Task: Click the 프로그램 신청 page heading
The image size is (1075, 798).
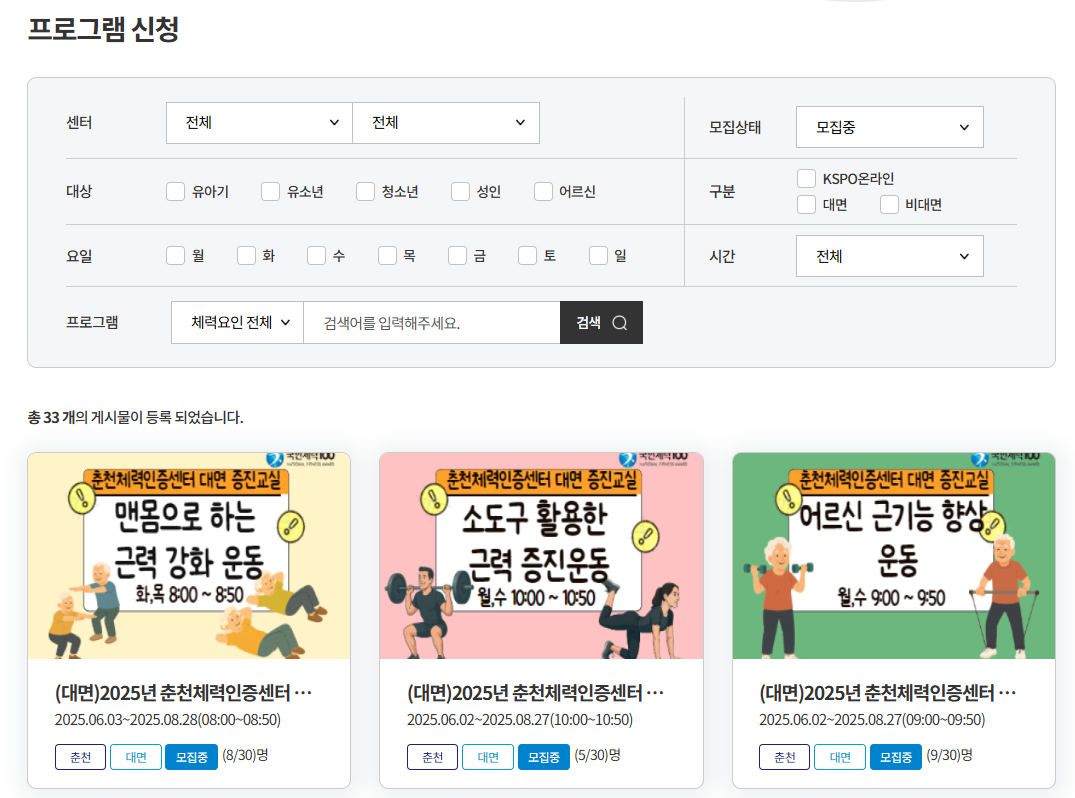Action: click(x=104, y=29)
